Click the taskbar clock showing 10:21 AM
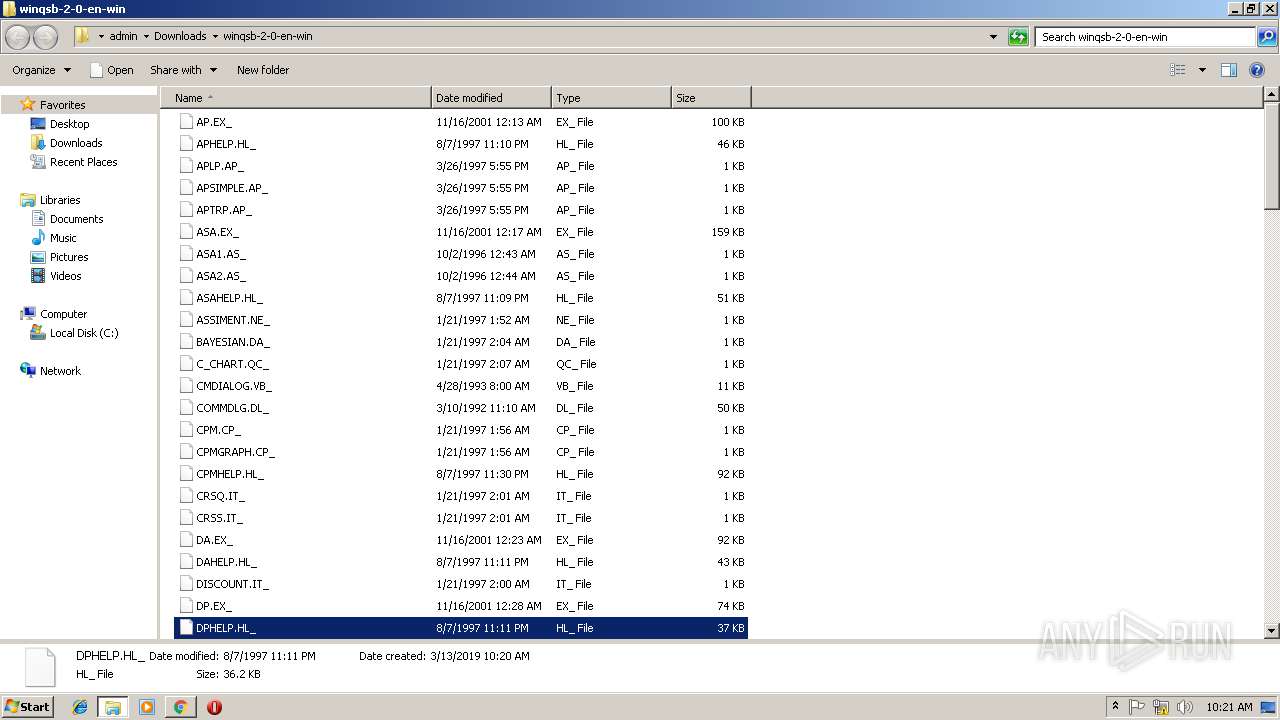This screenshot has width=1280, height=720. coord(1229,707)
